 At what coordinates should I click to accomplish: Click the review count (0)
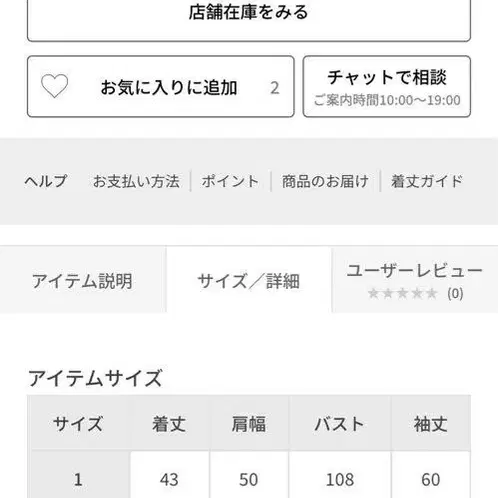pos(455,294)
